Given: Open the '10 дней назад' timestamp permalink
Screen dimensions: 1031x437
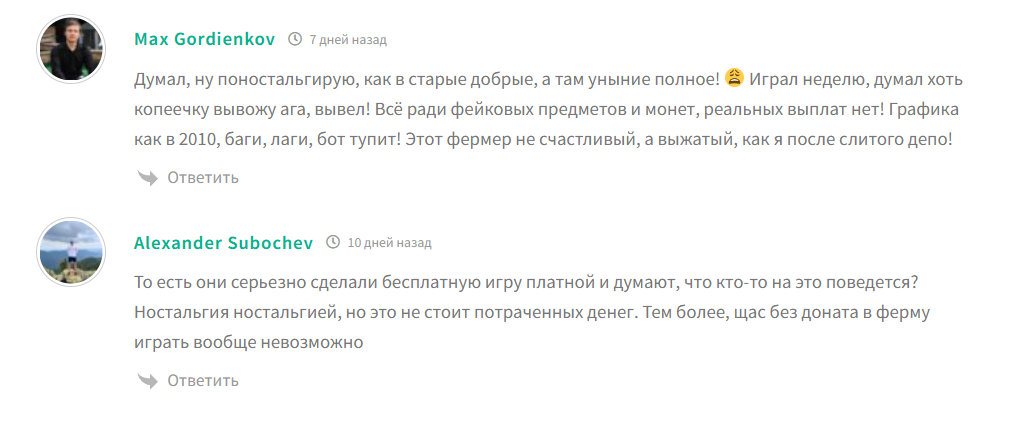Looking at the screenshot, I should (389, 243).
